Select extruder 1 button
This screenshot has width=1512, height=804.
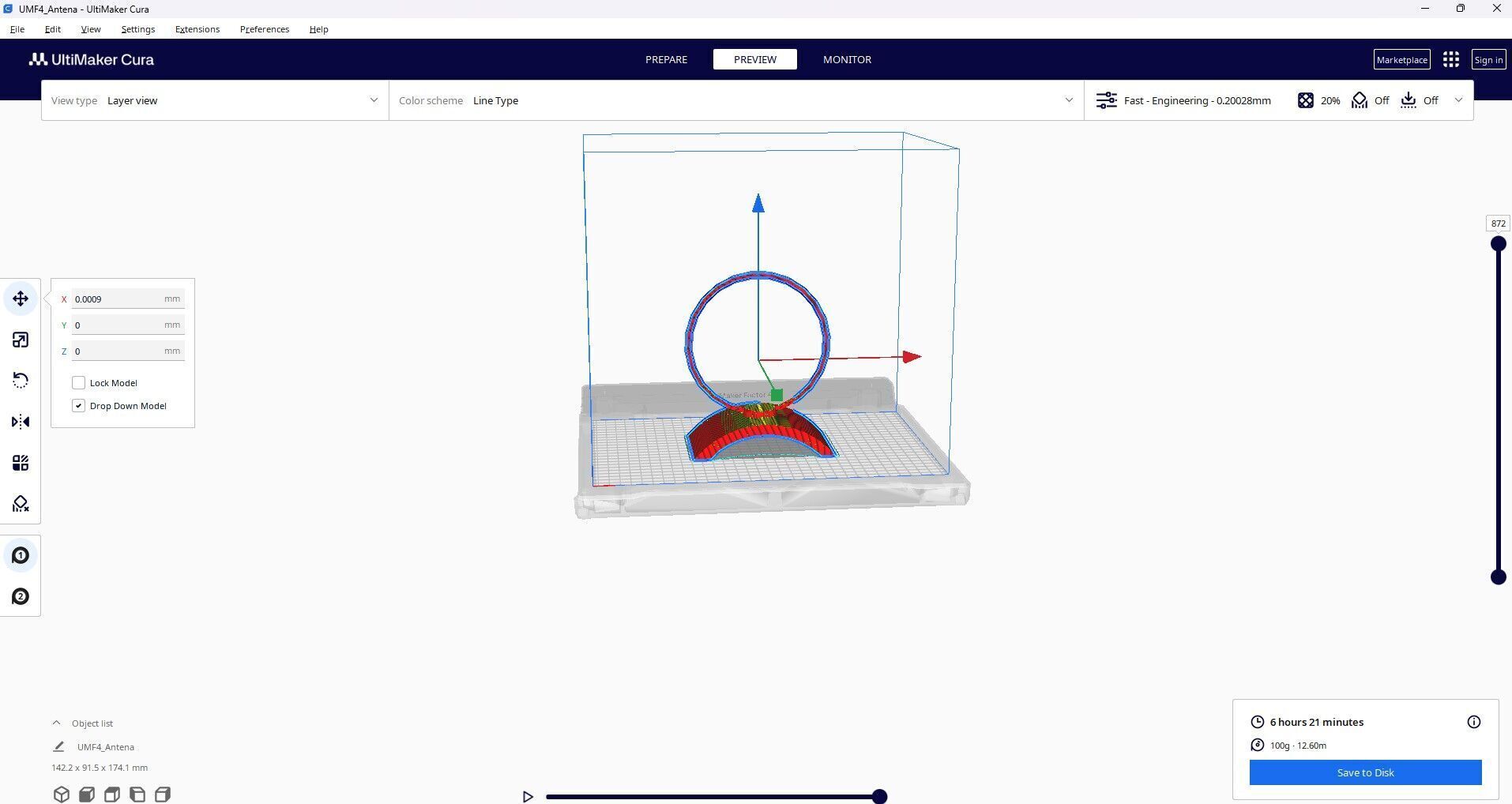coord(21,555)
